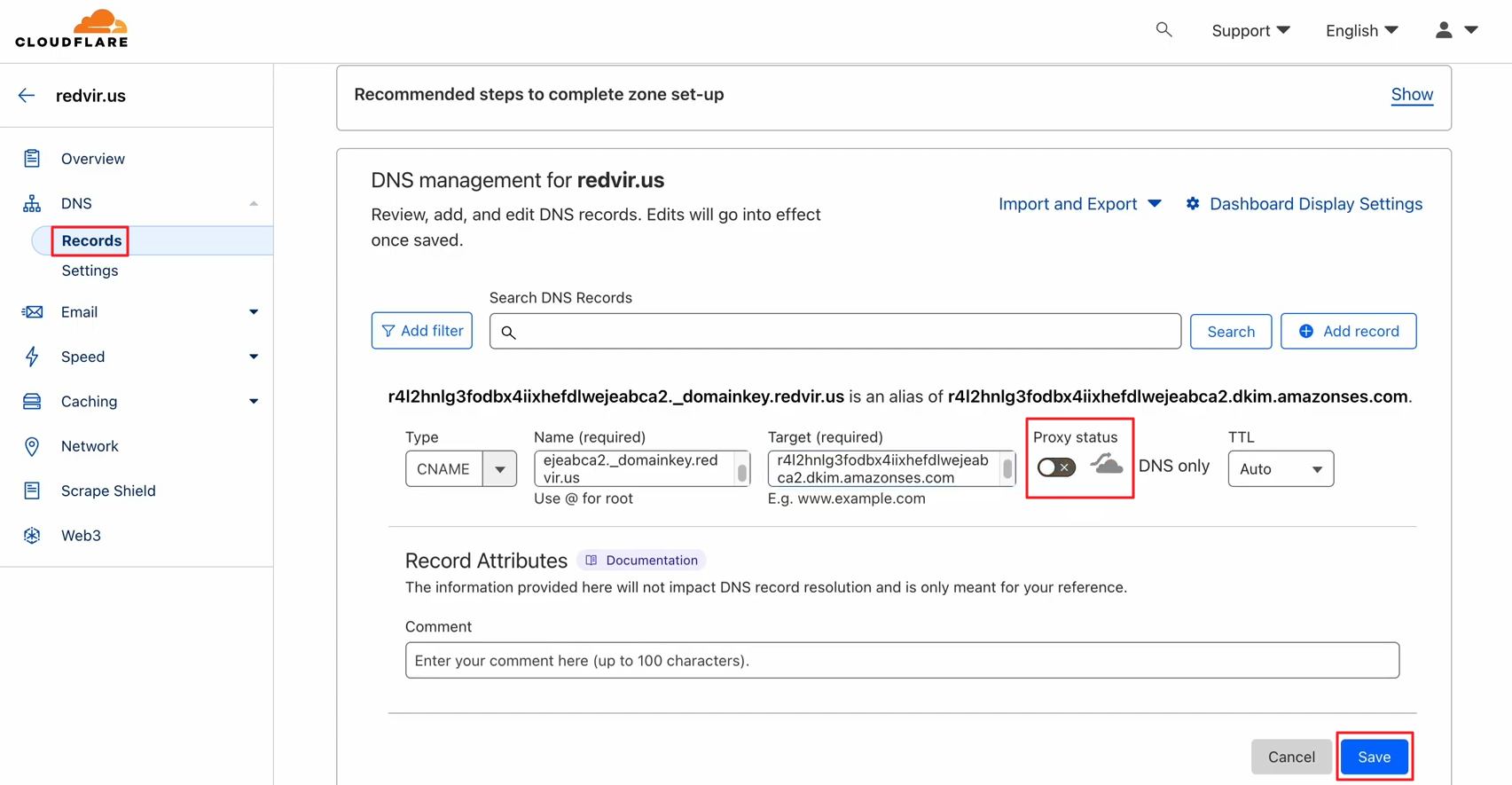Viewport: 1512px width, 785px height.
Task: Click the Dashboard Display Settings gear icon
Action: tap(1193, 204)
